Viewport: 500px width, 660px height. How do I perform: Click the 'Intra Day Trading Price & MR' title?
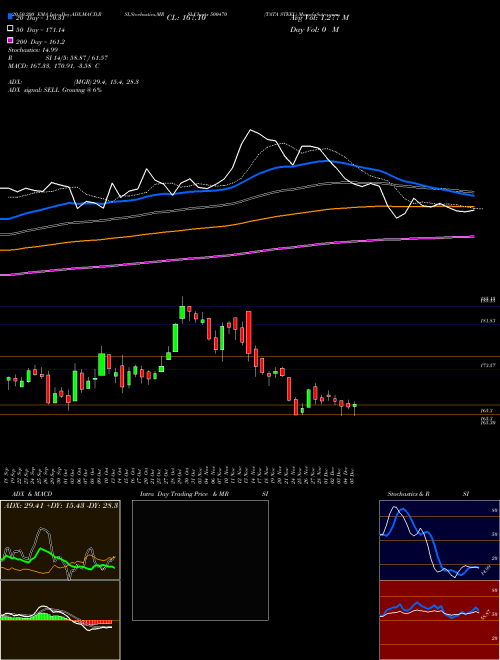[184, 494]
